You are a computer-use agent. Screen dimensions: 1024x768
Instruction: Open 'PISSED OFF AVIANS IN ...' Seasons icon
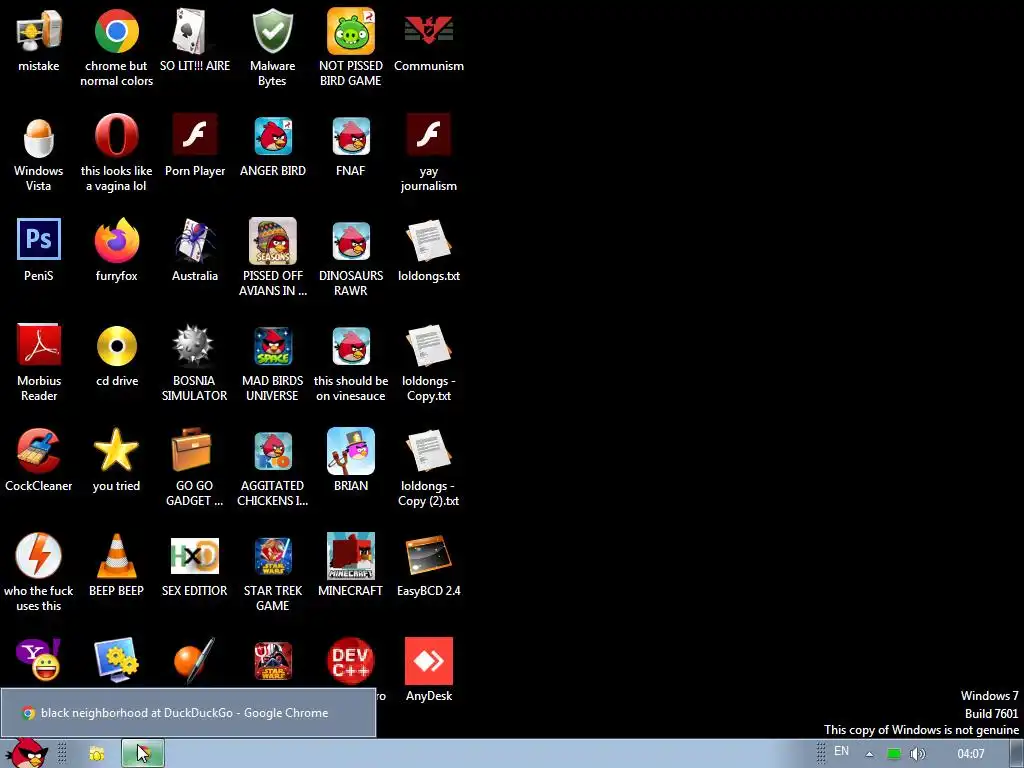pyautogui.click(x=272, y=241)
